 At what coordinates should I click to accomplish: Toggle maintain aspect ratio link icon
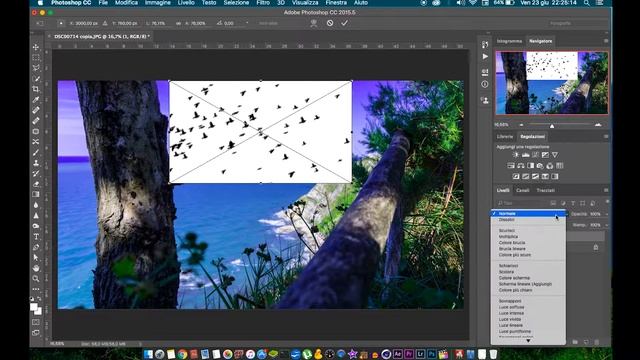[x=178, y=24]
